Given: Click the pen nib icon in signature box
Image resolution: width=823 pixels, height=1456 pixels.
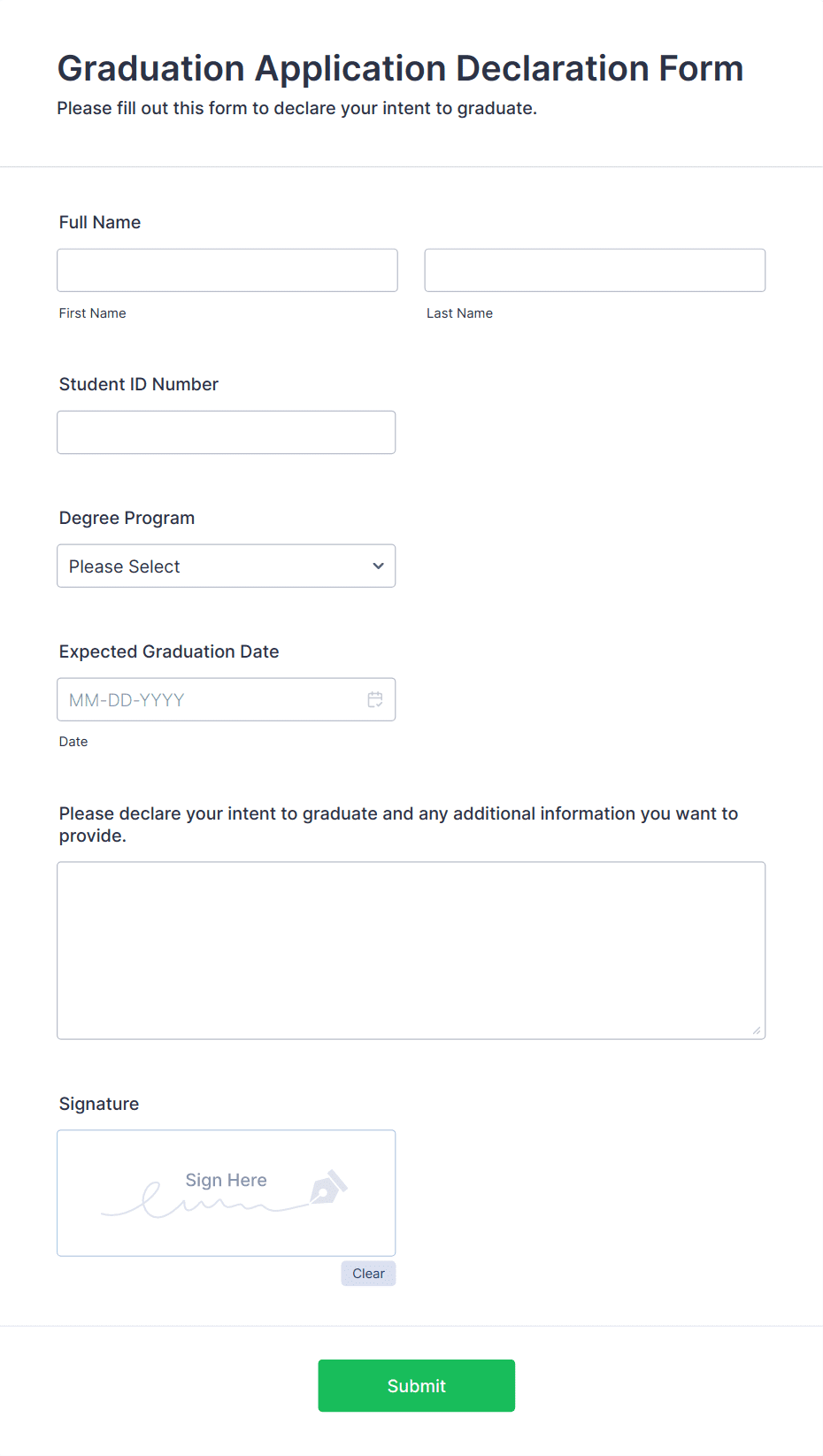Looking at the screenshot, I should point(328,1187).
